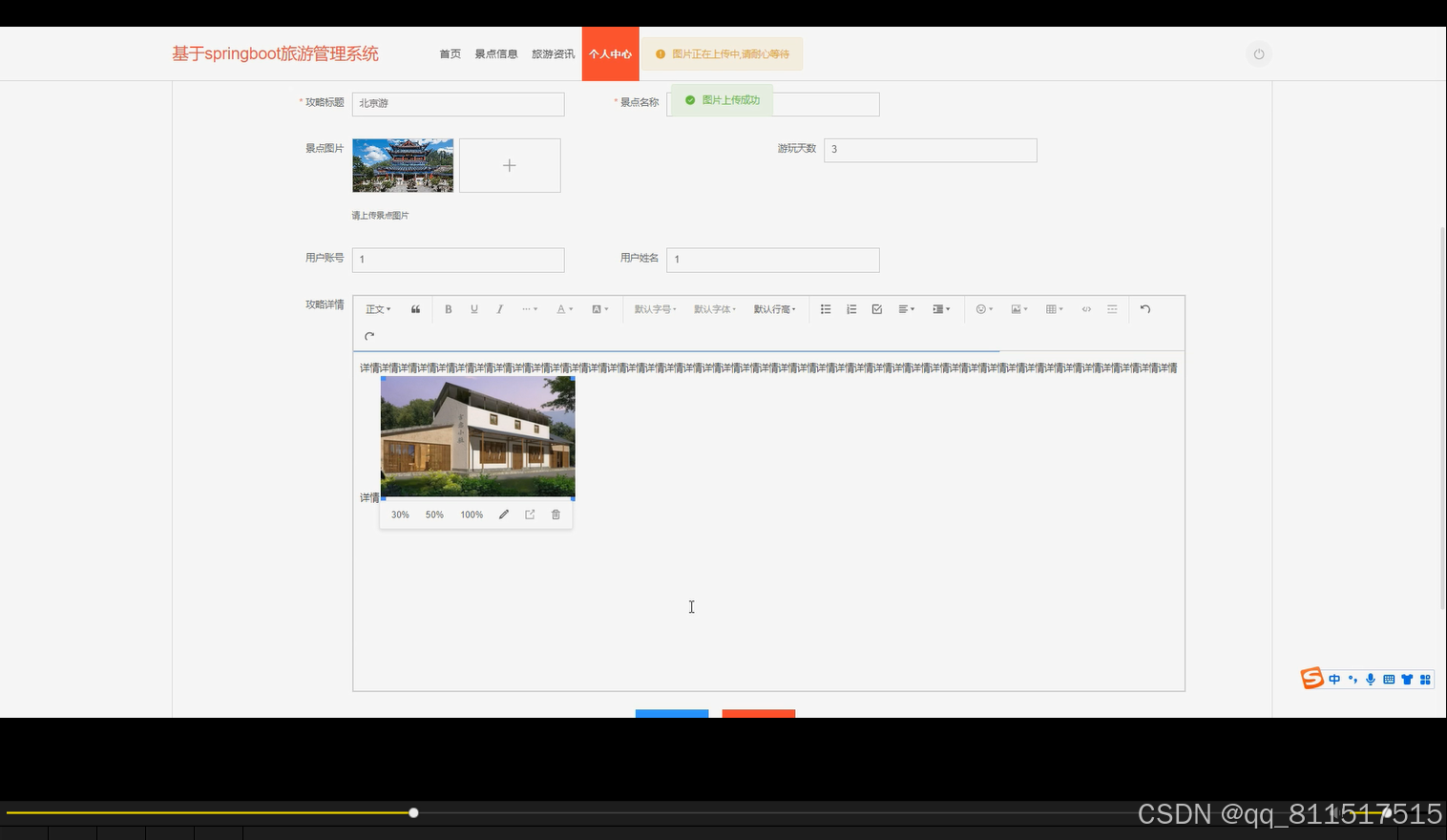Image resolution: width=1447 pixels, height=840 pixels.
Task: Open the Sogou soft keyboard
Action: click(1389, 680)
